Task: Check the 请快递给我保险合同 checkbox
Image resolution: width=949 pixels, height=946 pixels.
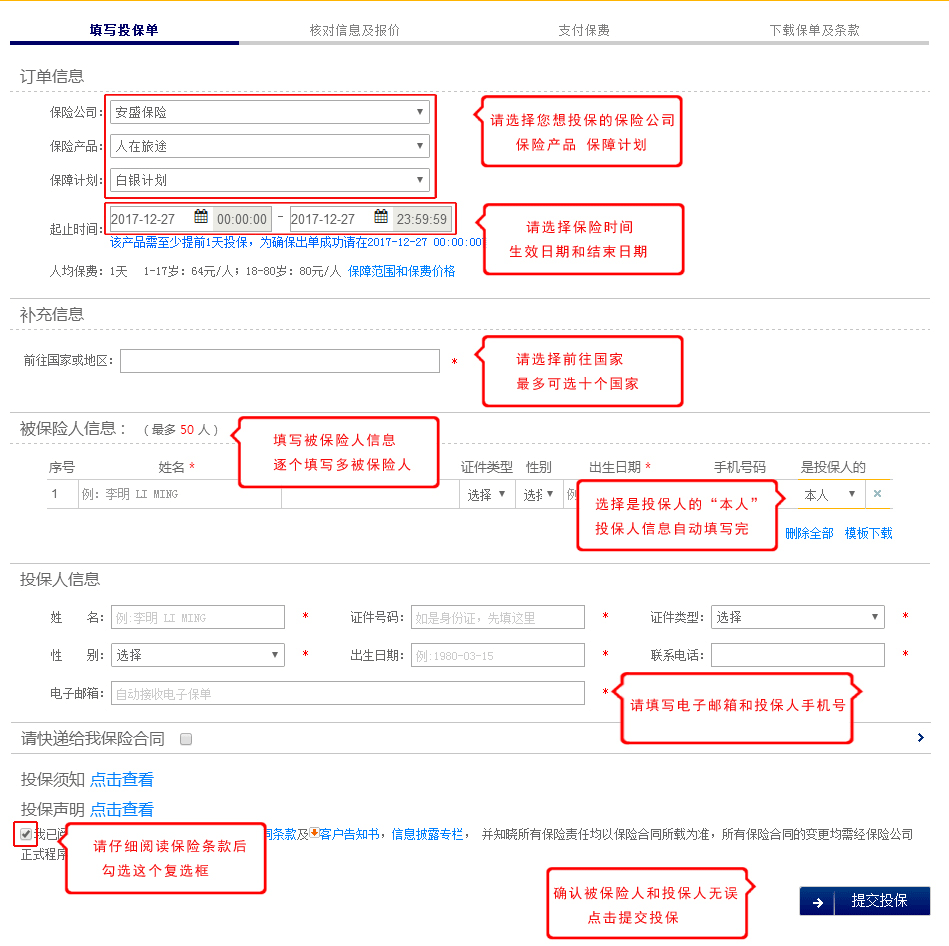Action: tap(186, 739)
